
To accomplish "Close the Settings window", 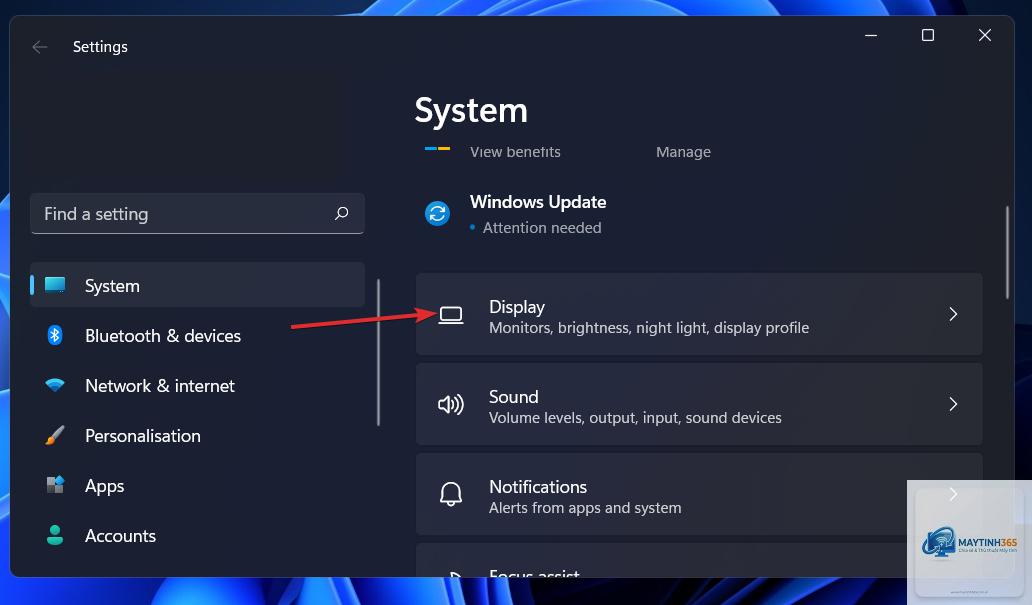I will (x=985, y=35).
